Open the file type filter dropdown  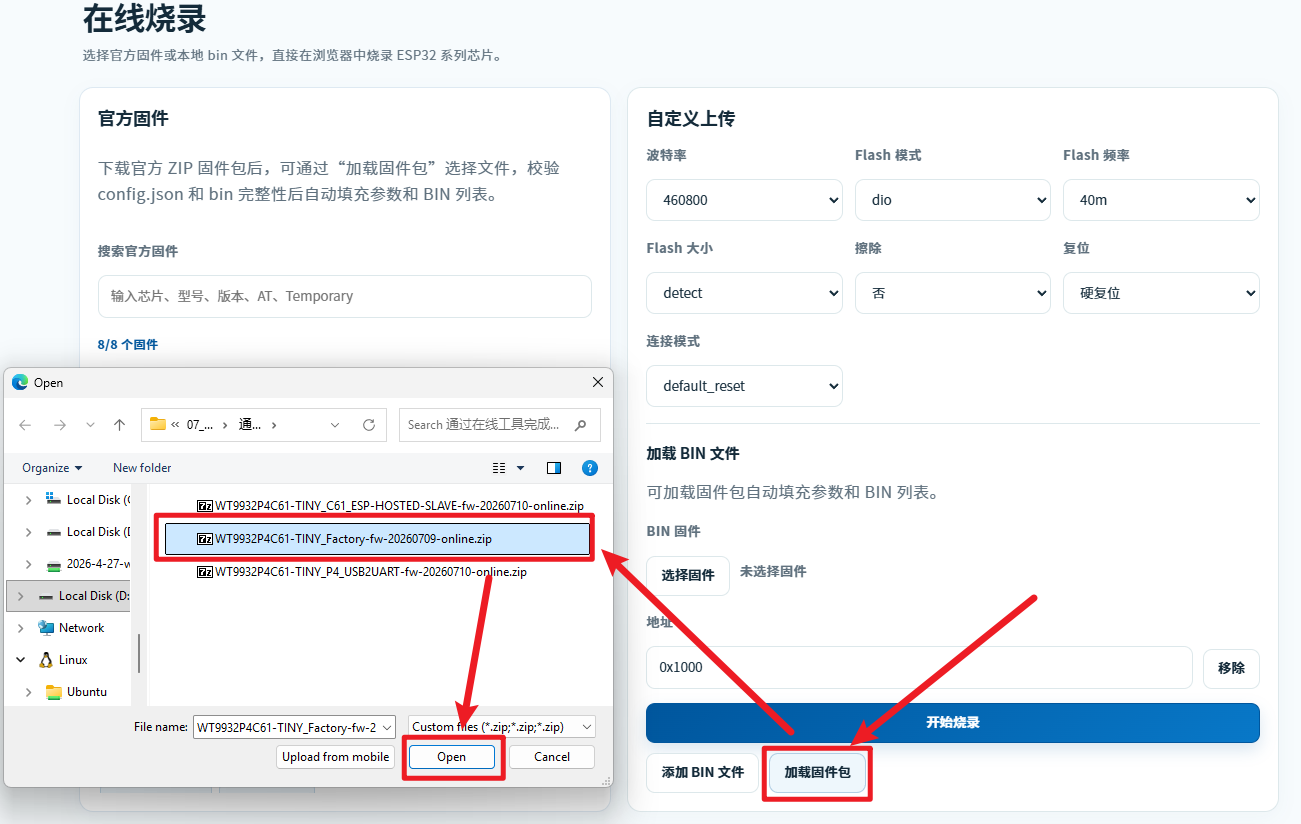point(502,727)
